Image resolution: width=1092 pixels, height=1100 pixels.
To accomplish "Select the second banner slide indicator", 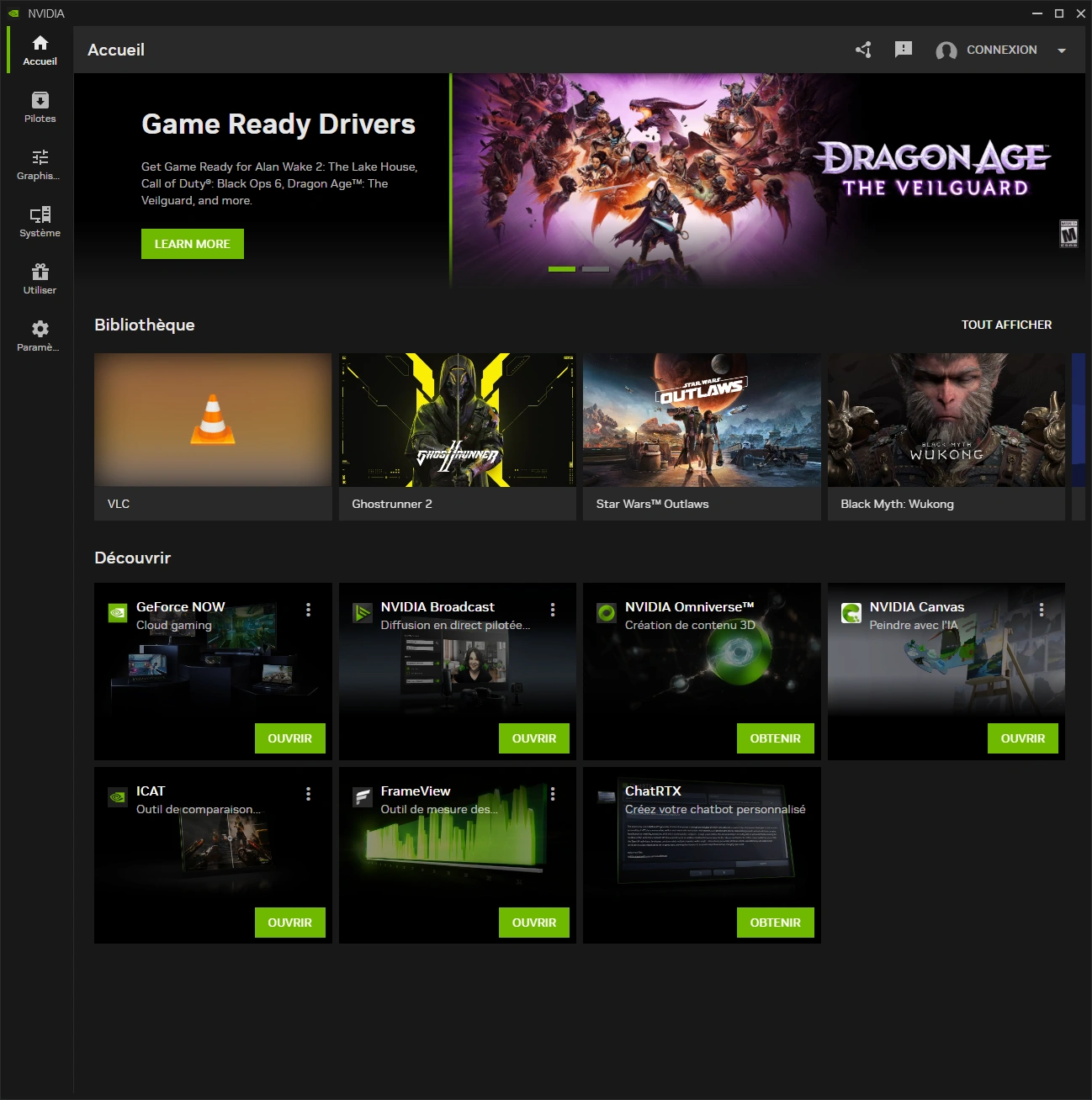I will pos(596,269).
